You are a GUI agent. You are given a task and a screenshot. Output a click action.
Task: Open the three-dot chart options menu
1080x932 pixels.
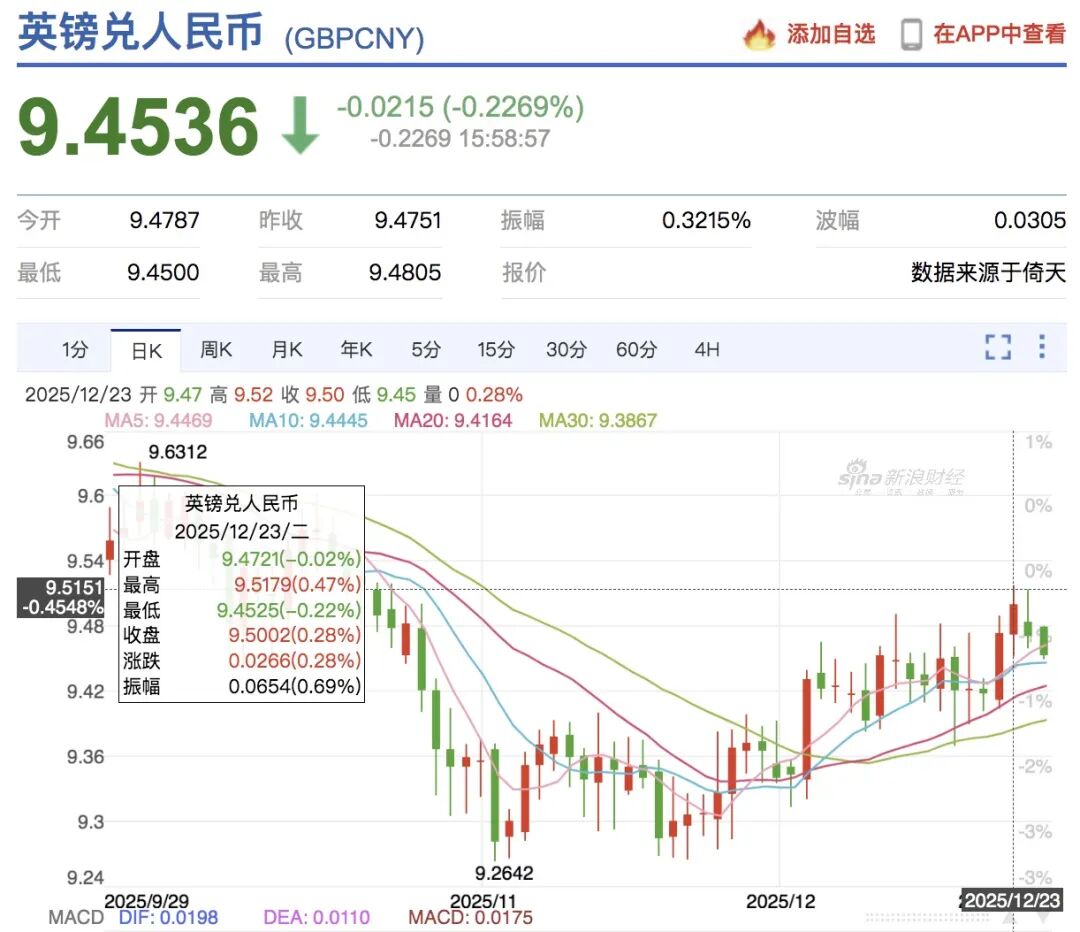[1042, 347]
